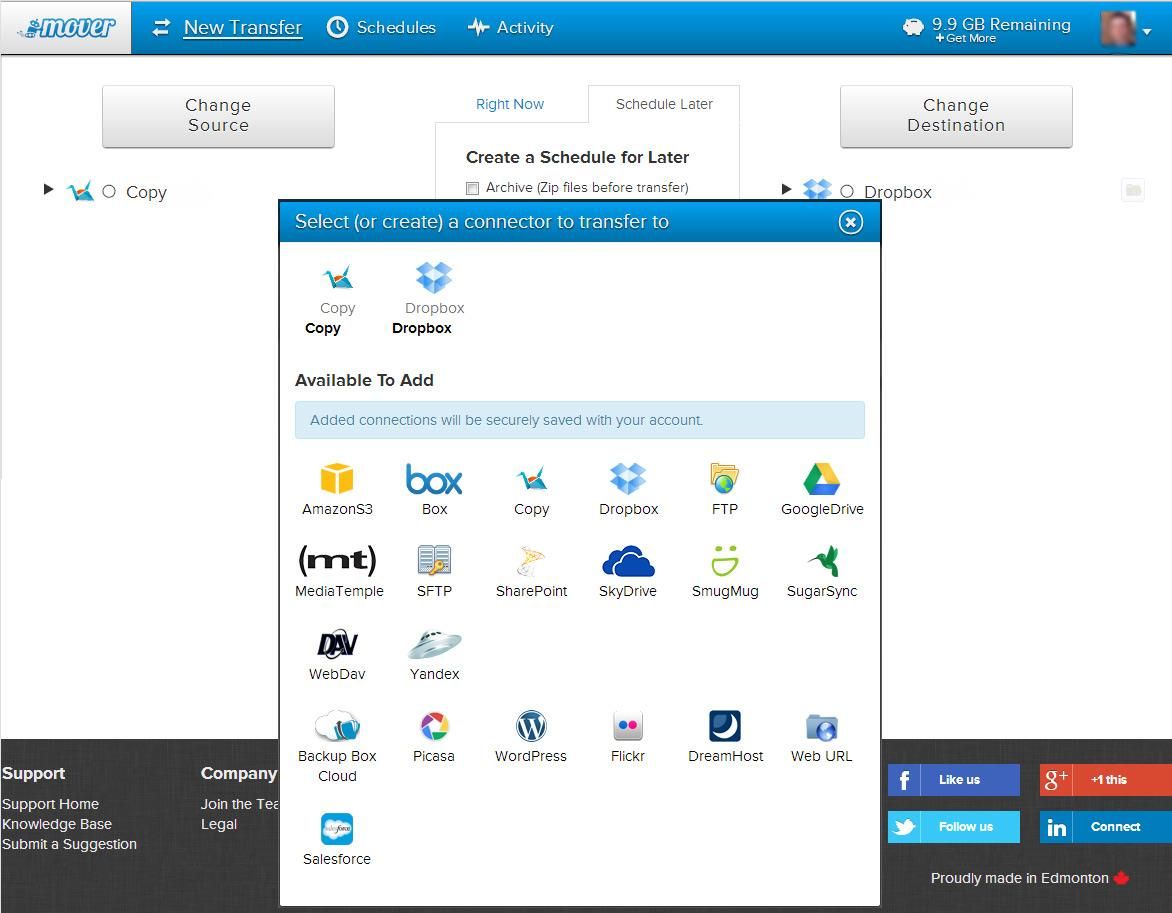Click the Change Source button
The image size is (1172, 913).
218,116
